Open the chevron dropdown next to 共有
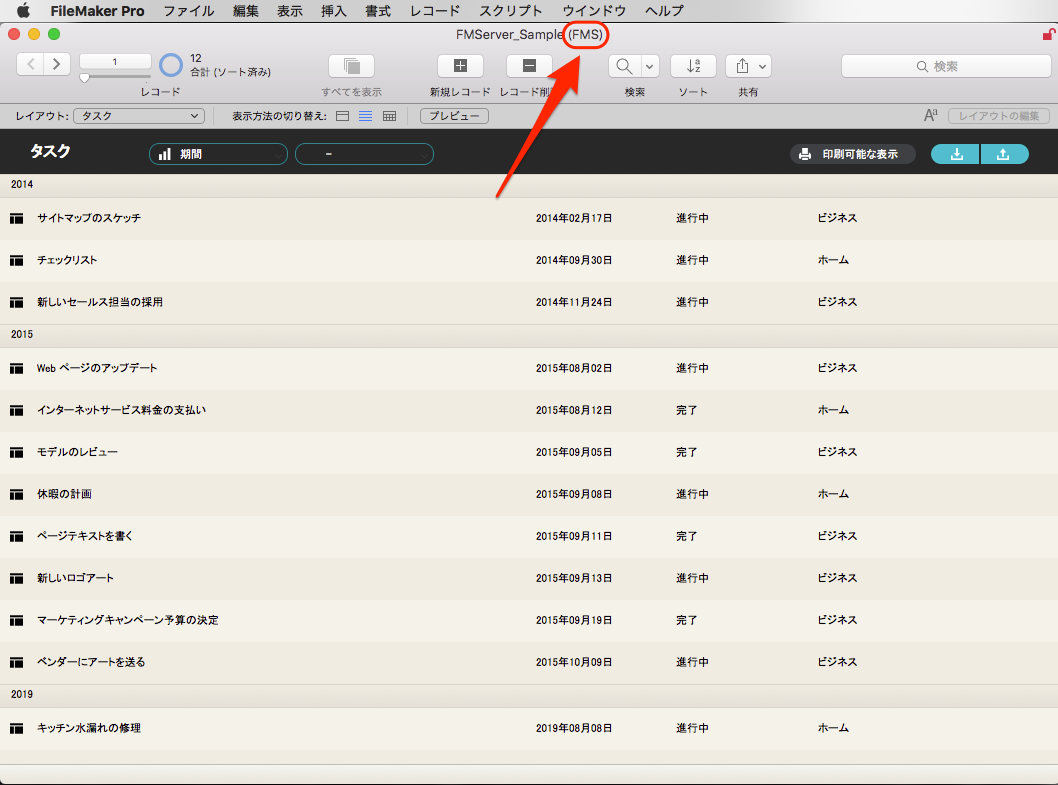 (763, 65)
